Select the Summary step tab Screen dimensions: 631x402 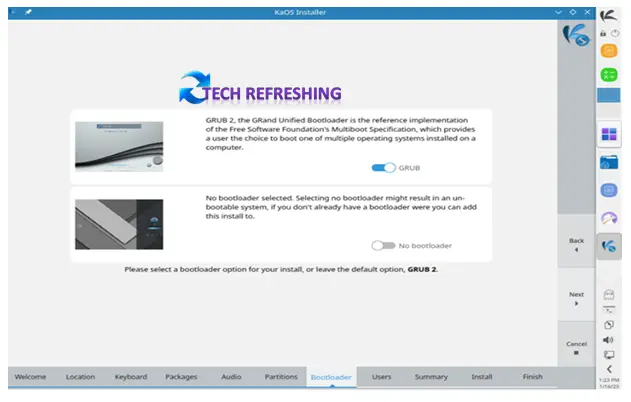(431, 377)
